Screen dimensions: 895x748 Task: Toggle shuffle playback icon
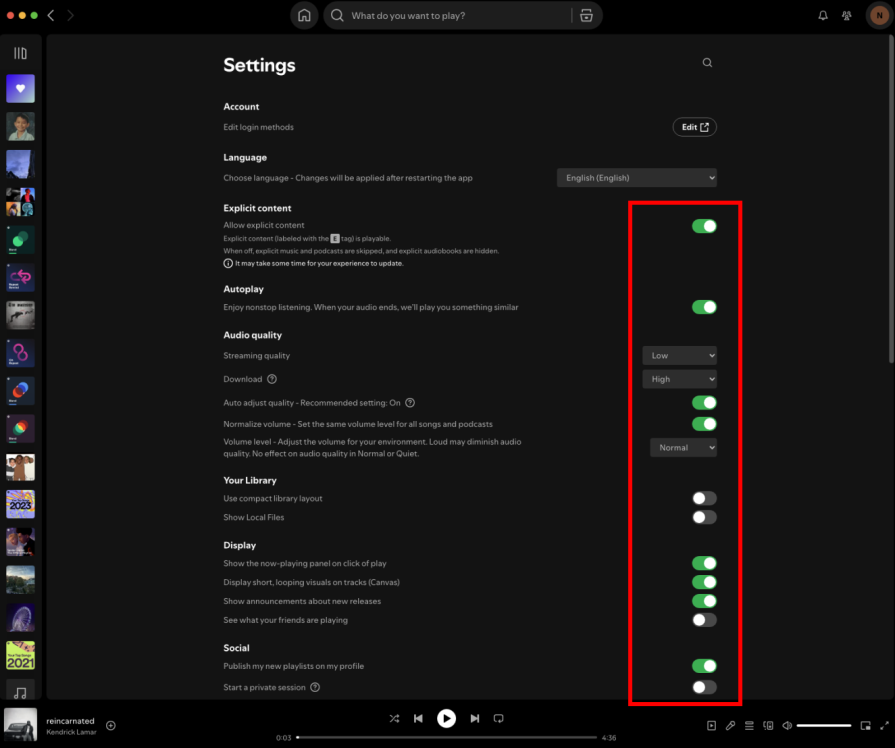pos(394,718)
